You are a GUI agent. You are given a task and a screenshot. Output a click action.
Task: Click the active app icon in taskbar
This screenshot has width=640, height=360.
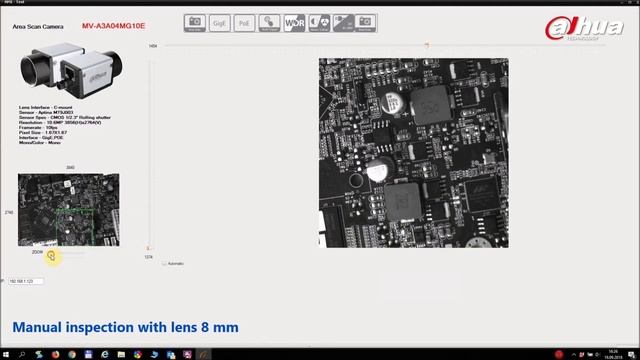pyautogui.click(x=204, y=355)
